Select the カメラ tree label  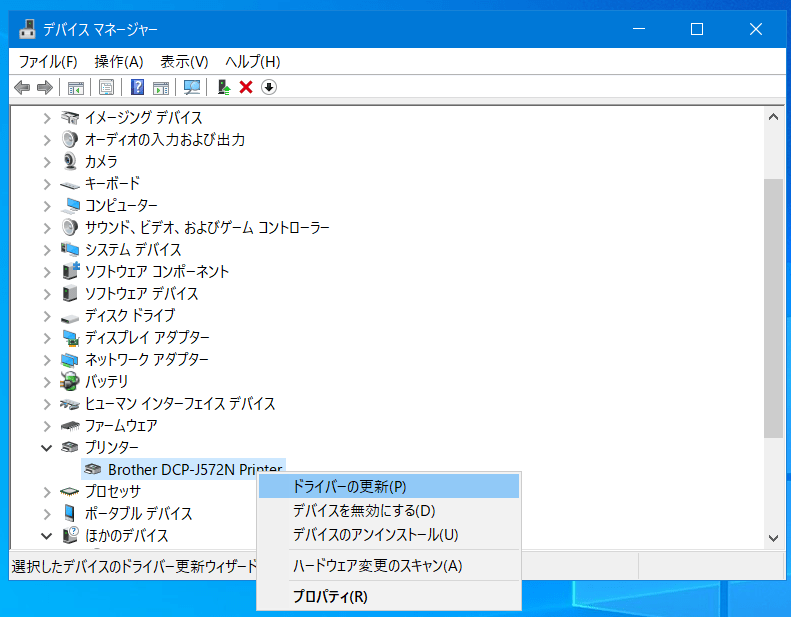[x=101, y=161]
